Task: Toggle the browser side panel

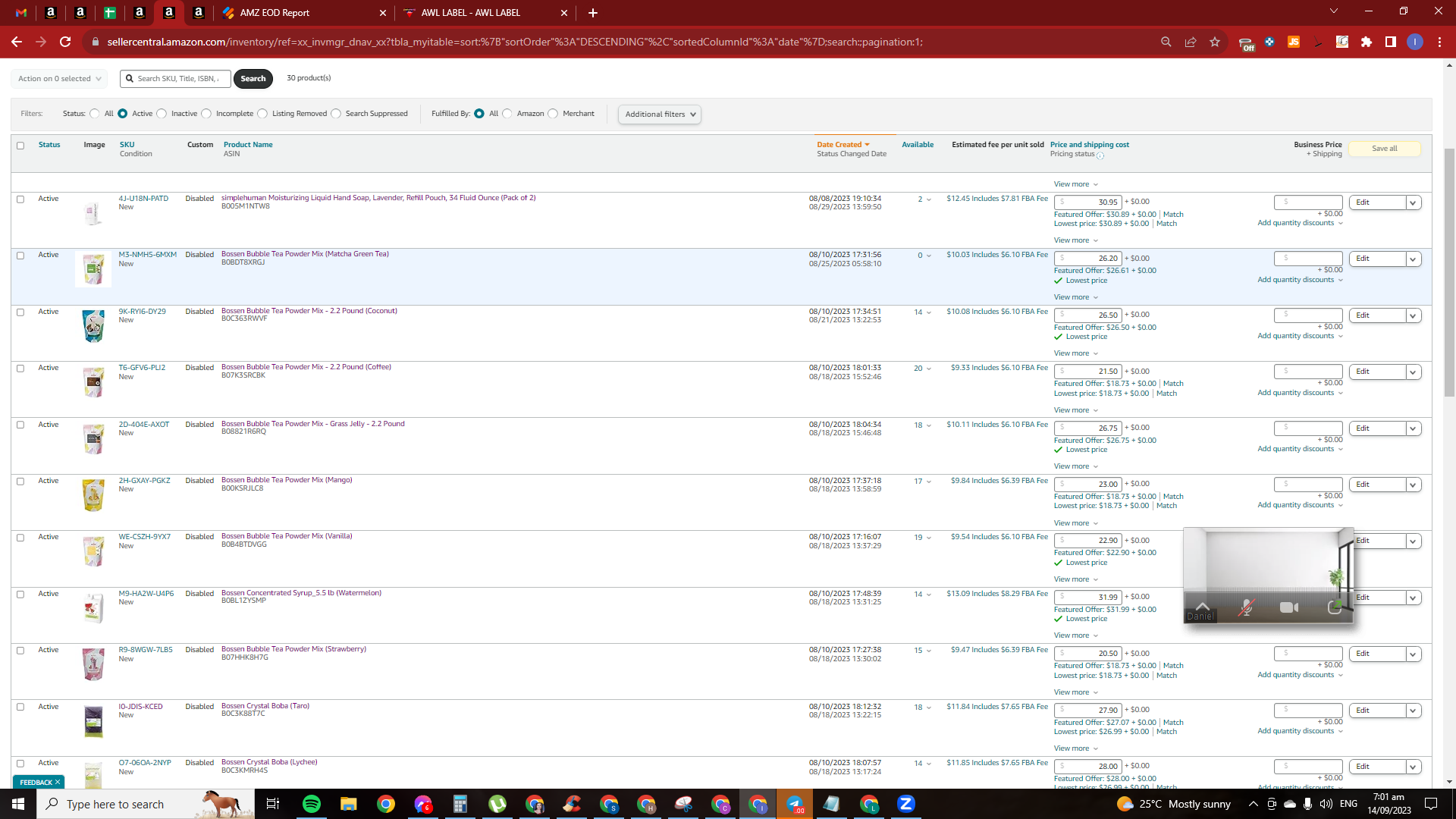Action: [1391, 42]
